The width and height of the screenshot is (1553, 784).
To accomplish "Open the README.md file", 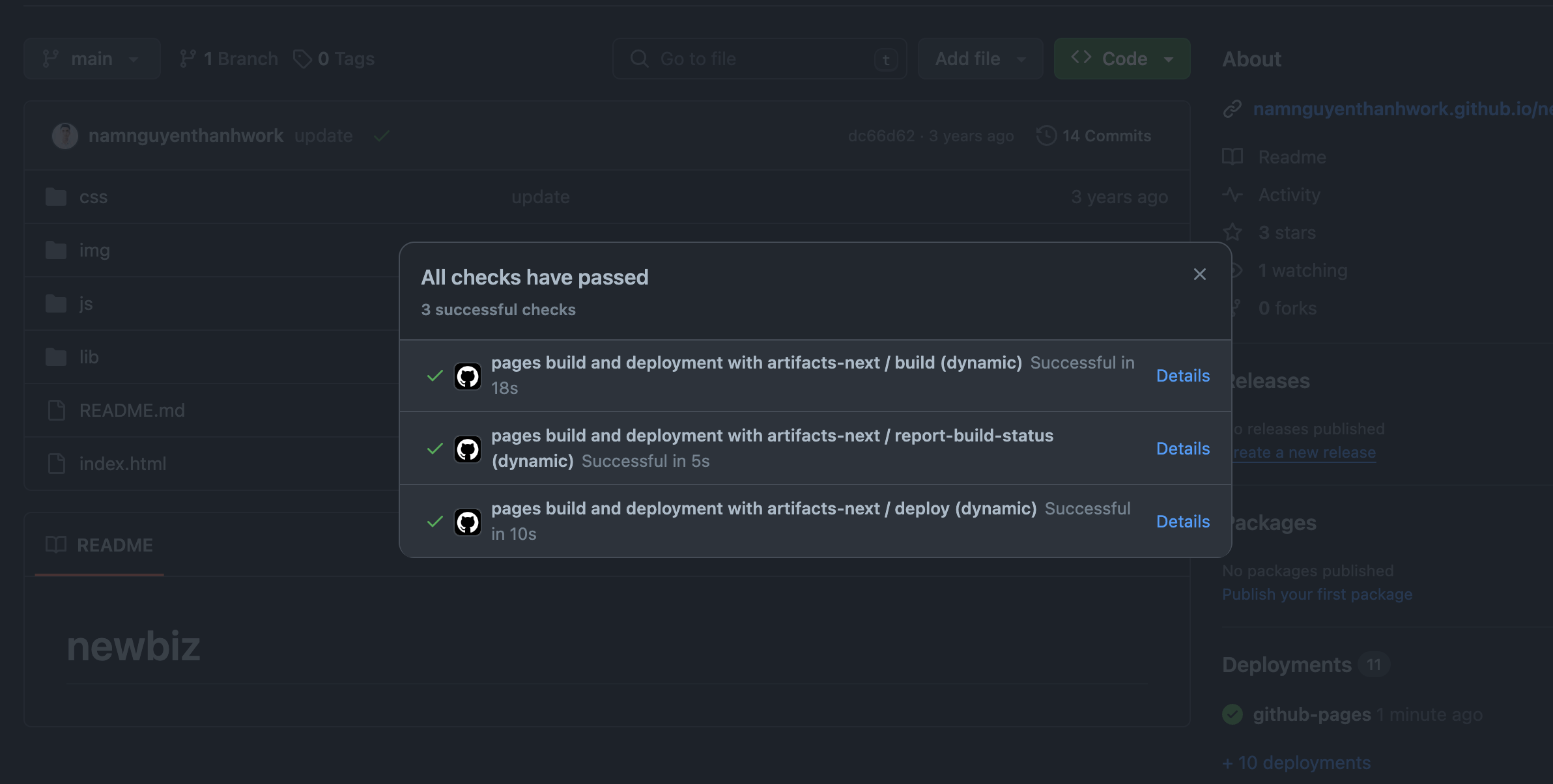I will point(132,410).
